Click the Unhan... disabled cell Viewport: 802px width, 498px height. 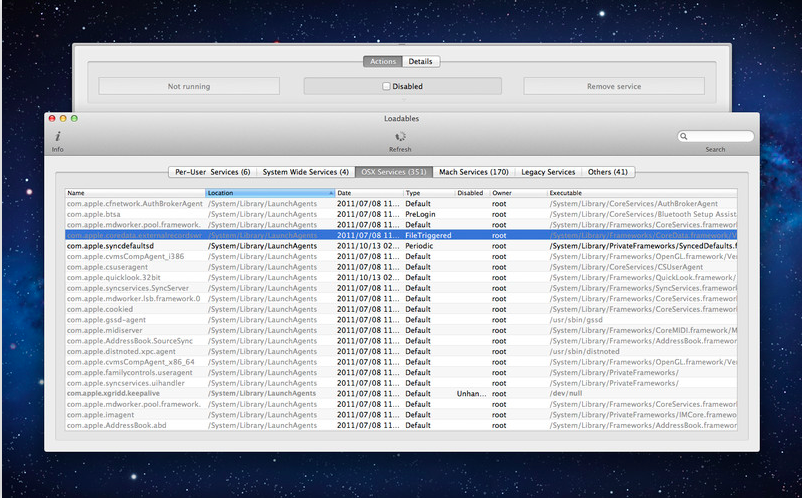(x=472, y=394)
